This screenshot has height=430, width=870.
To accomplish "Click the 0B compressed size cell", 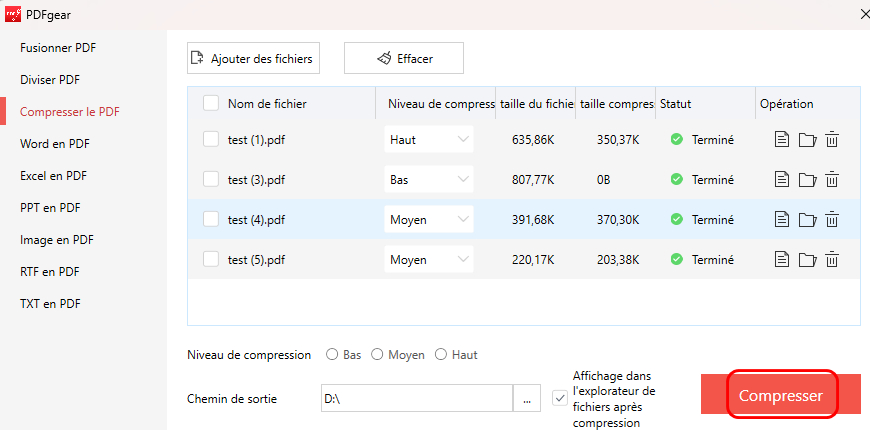I will pyautogui.click(x=604, y=180).
